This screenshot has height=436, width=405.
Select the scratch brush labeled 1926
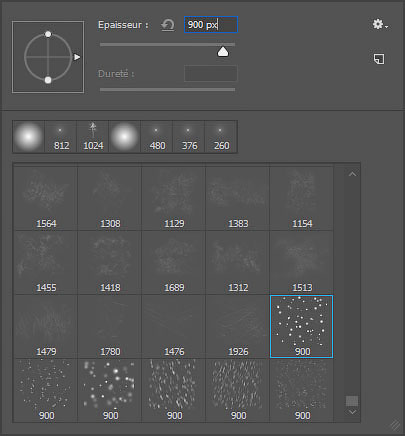pos(238,326)
